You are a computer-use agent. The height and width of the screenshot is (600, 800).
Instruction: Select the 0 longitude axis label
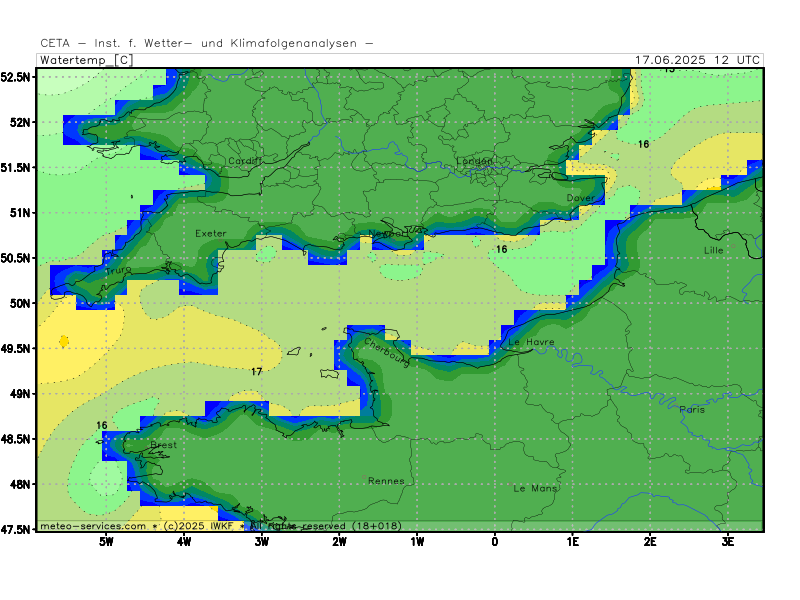click(x=495, y=542)
